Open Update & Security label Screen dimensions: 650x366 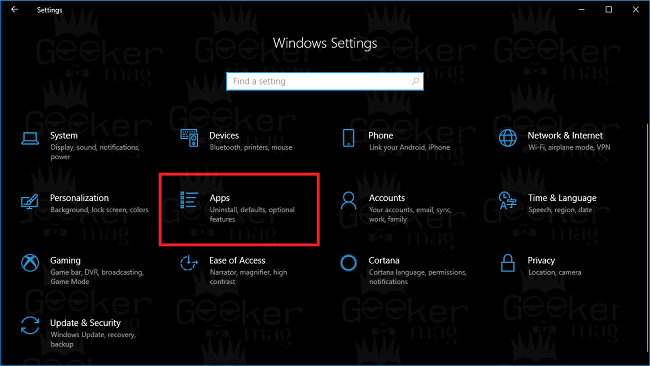[x=85, y=323]
